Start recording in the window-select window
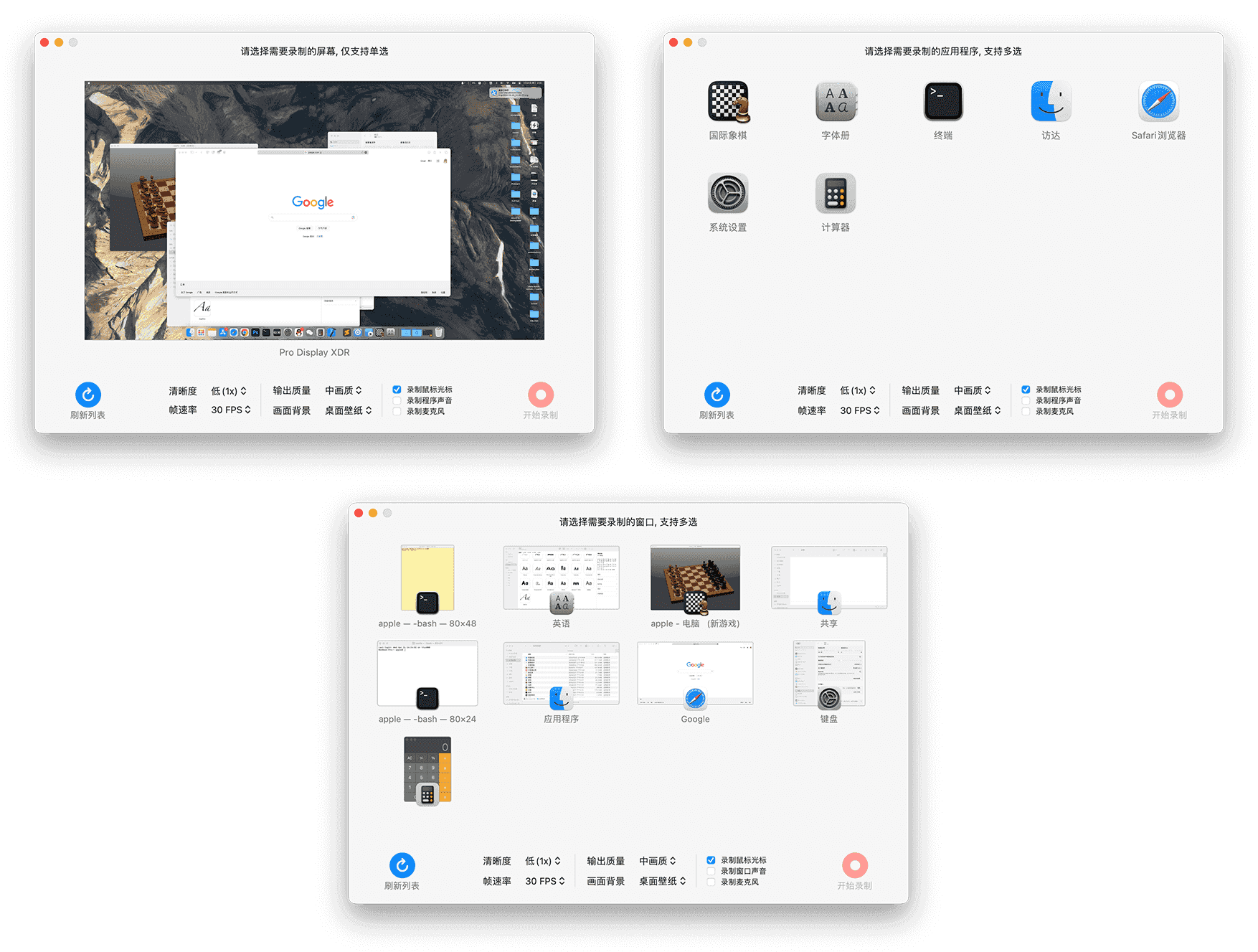1258x952 pixels. [855, 865]
